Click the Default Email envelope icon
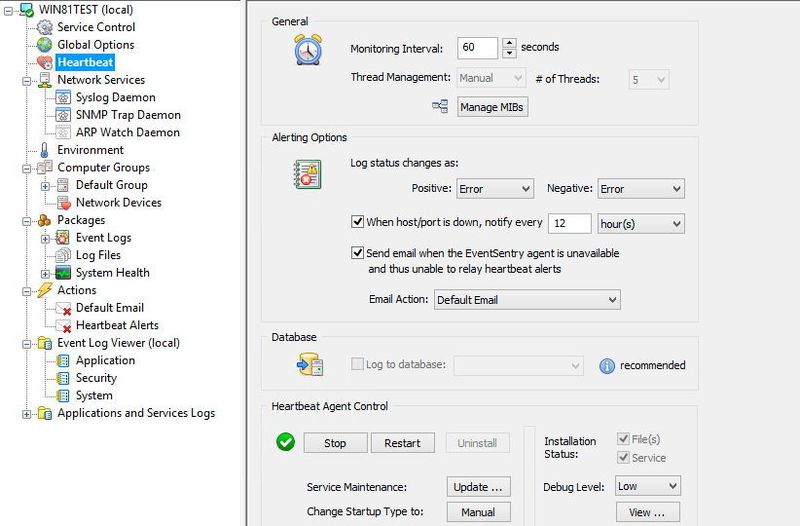Screen dimensions: 800x526 pyautogui.click(x=63, y=308)
